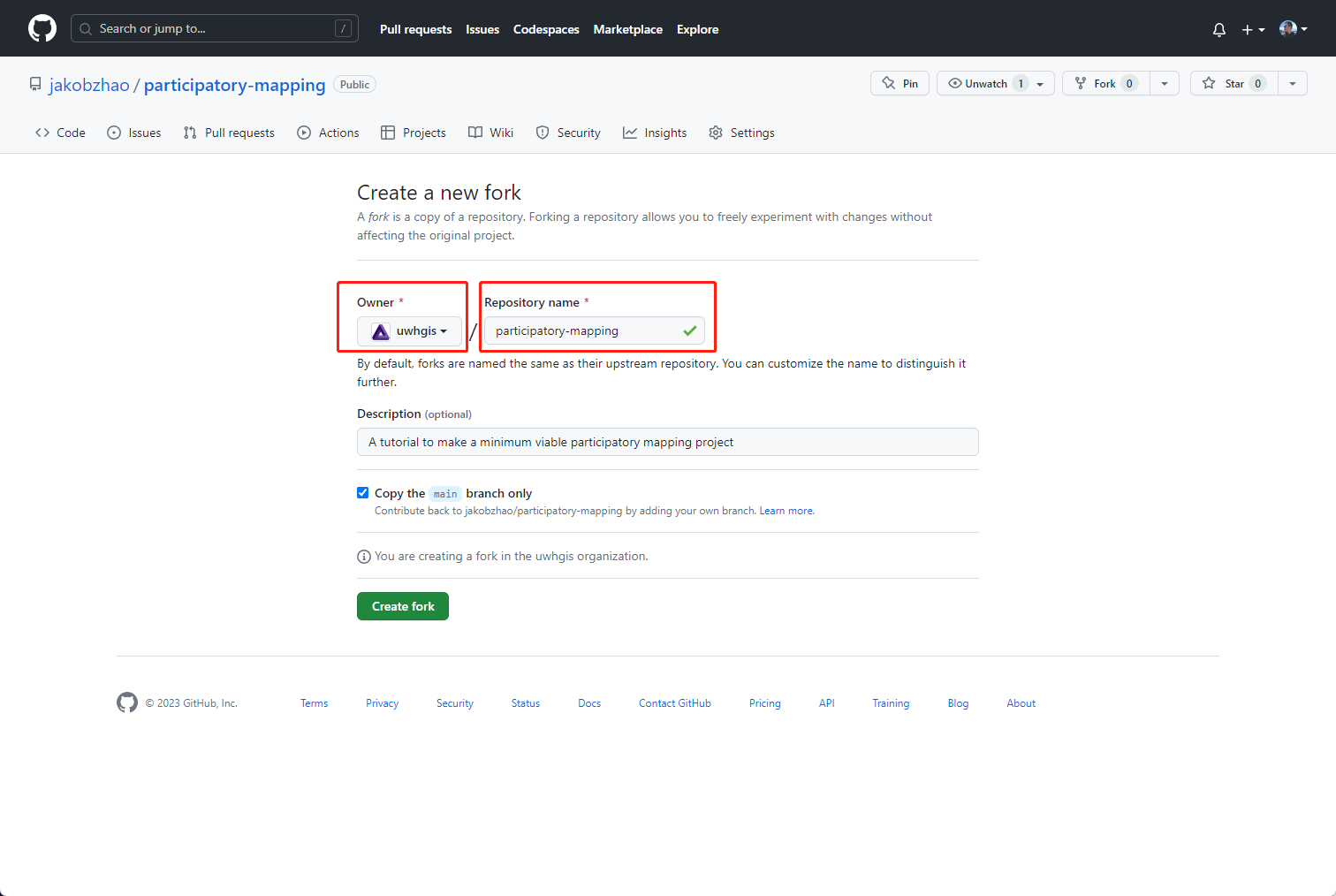Open Marketplace in top navigation
This screenshot has width=1336, height=896.
(628, 29)
